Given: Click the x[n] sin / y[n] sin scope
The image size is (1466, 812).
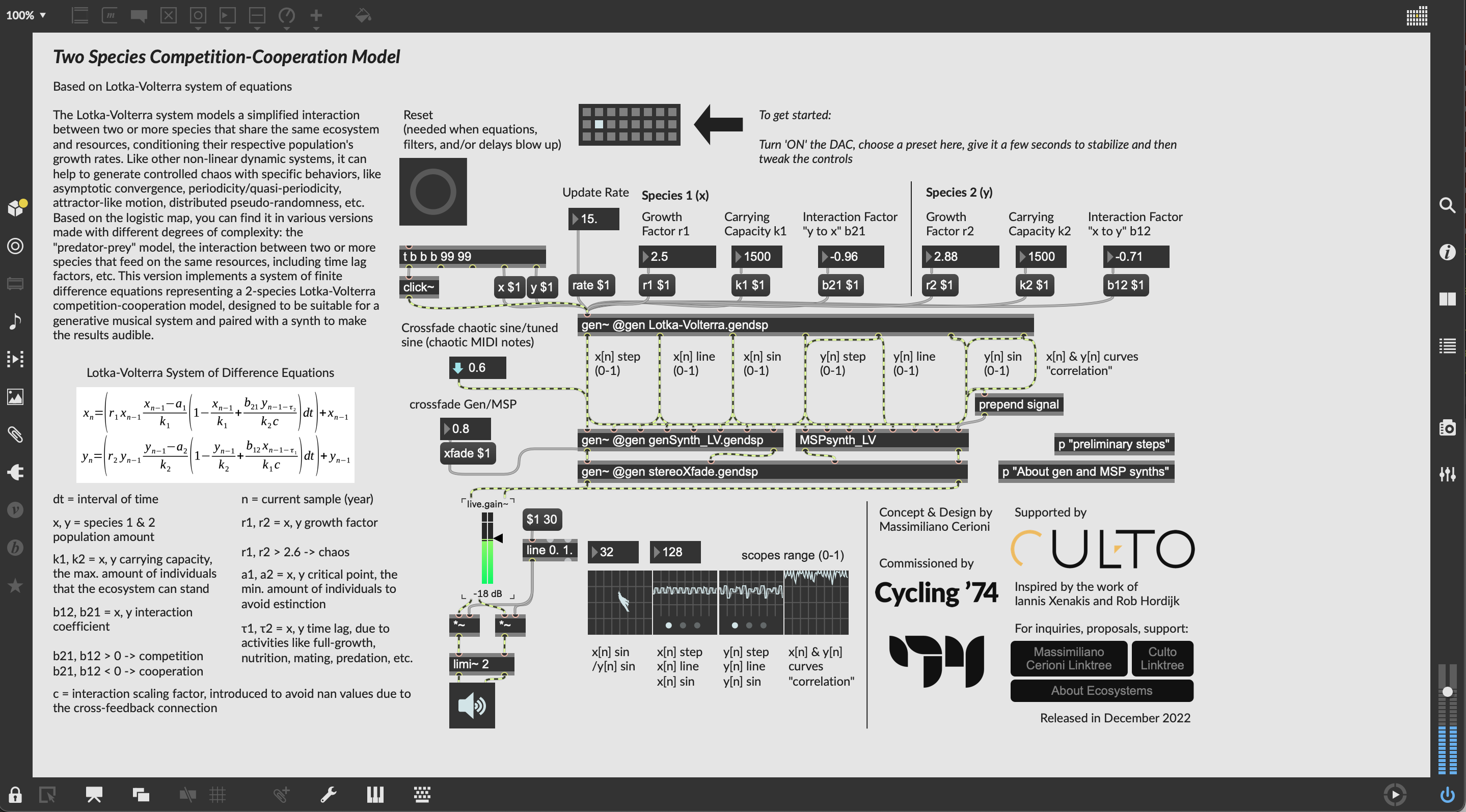Looking at the screenshot, I should click(619, 603).
